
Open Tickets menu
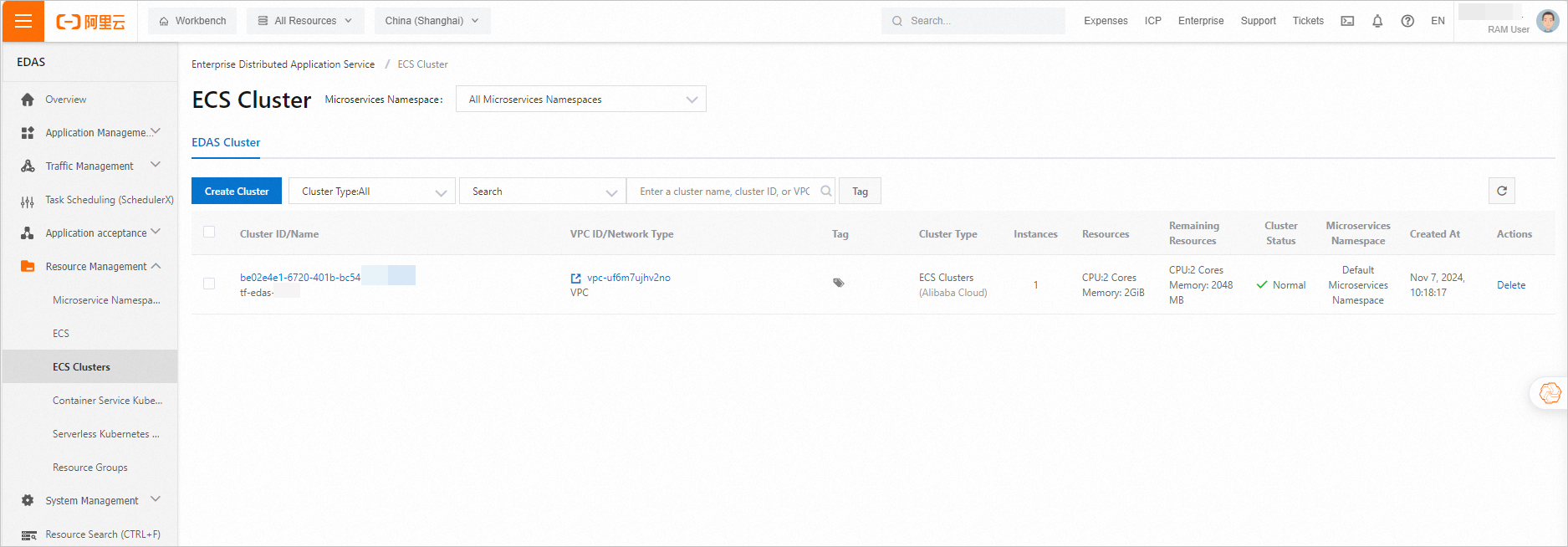(x=1308, y=21)
